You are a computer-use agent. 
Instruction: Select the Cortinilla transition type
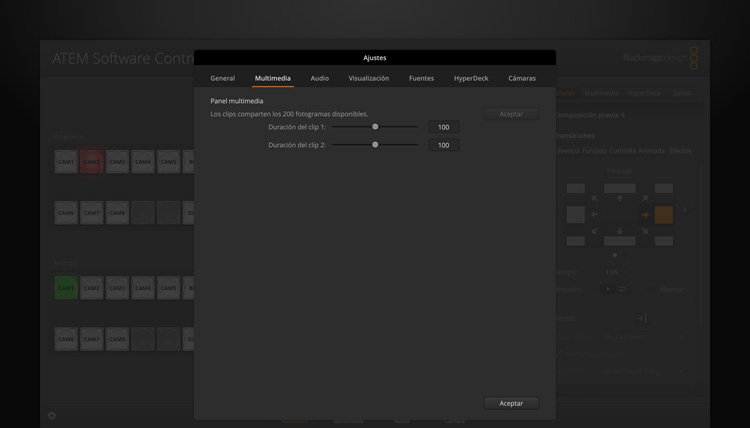pyautogui.click(x=622, y=151)
